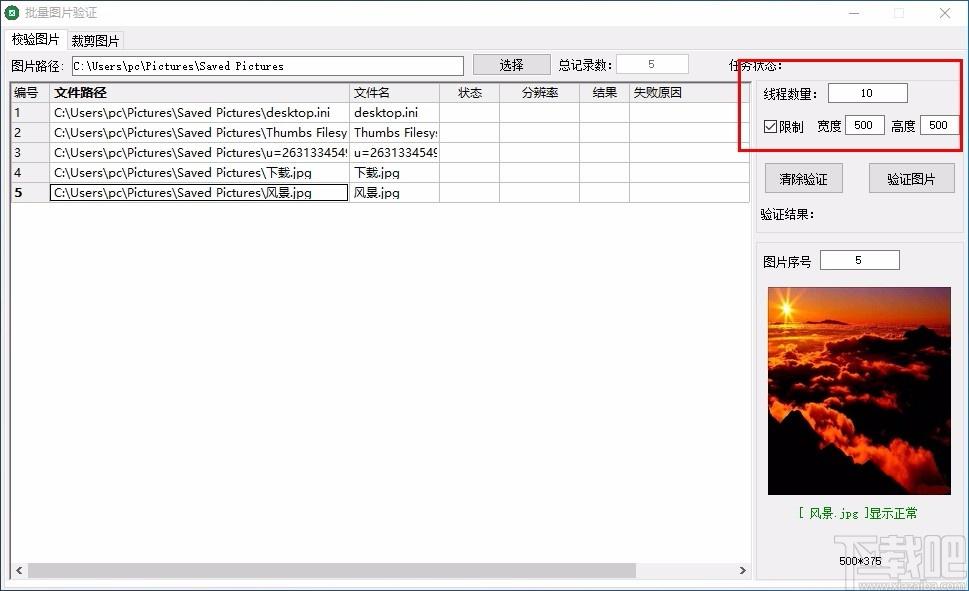Sort by 编号 column header
The height and width of the screenshot is (591, 969).
point(30,93)
